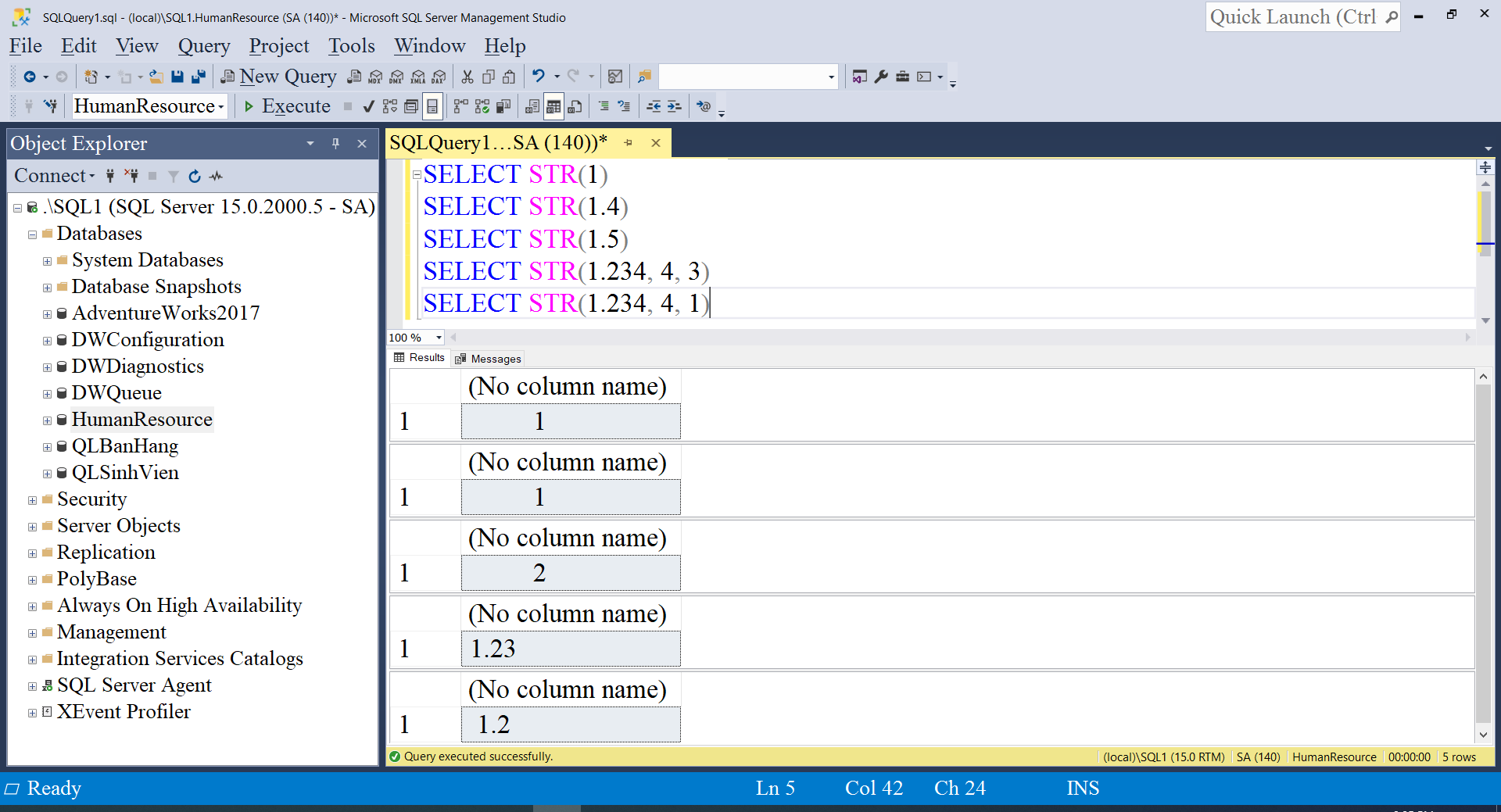Click the Save file icon
Viewport: 1501px width, 812px height.
tap(177, 77)
